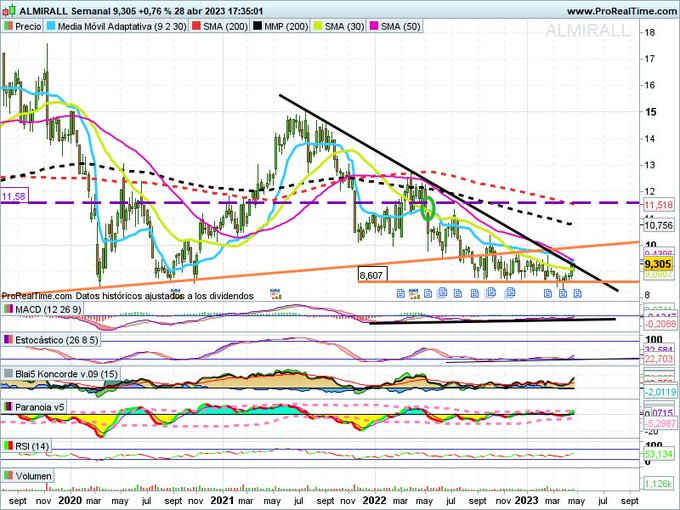The width and height of the screenshot is (680, 510).
Task: Select the -2,0119 Koncorde value label
Action: point(660,392)
